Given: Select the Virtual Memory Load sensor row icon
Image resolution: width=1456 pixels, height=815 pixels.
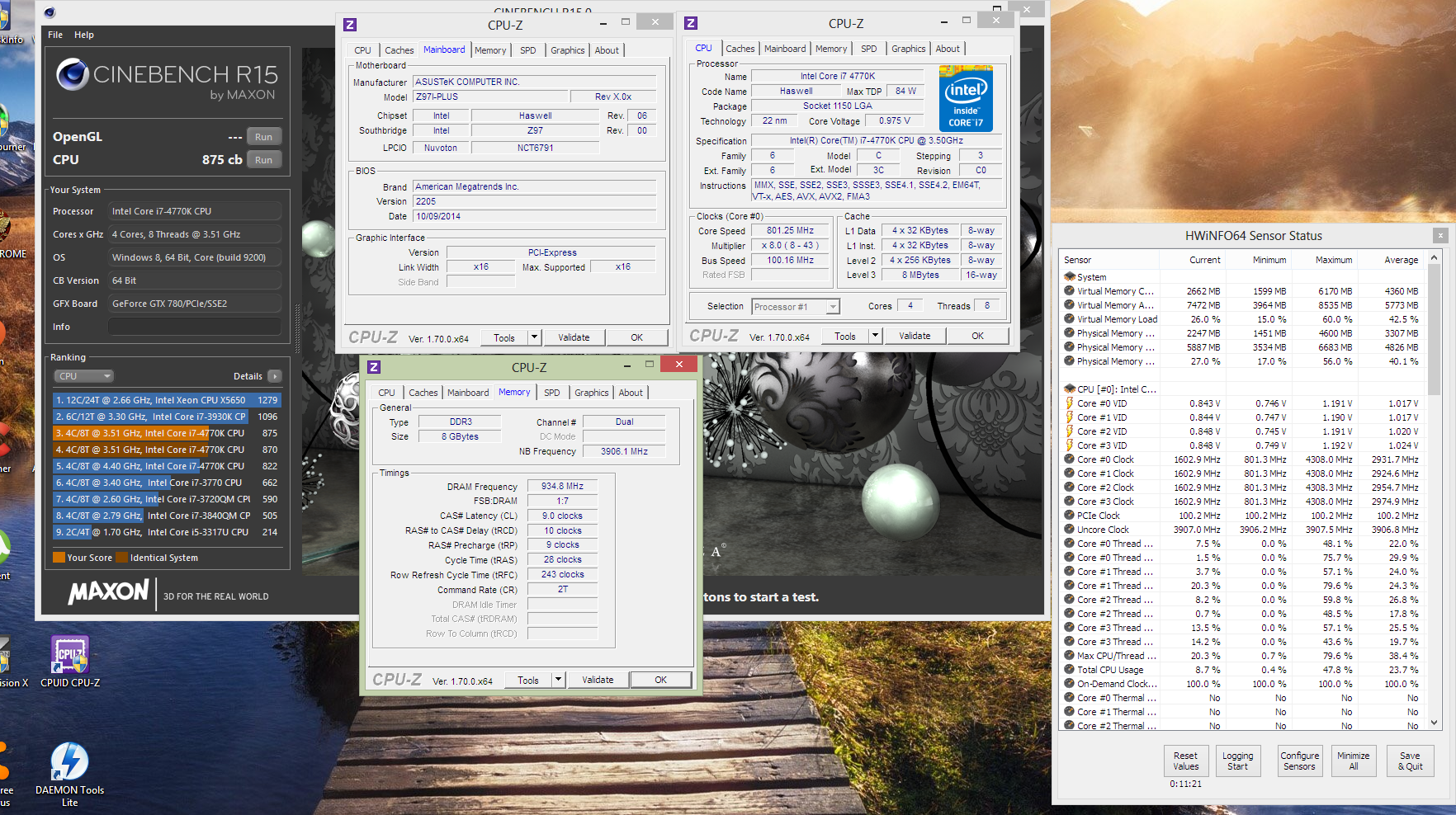Looking at the screenshot, I should (1070, 318).
